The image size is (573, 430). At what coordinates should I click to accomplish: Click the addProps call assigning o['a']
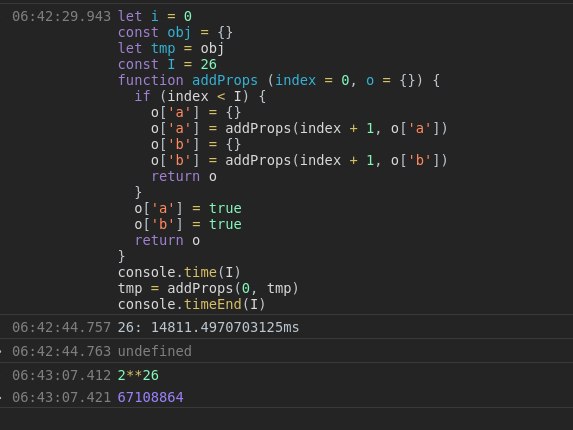(x=299, y=129)
